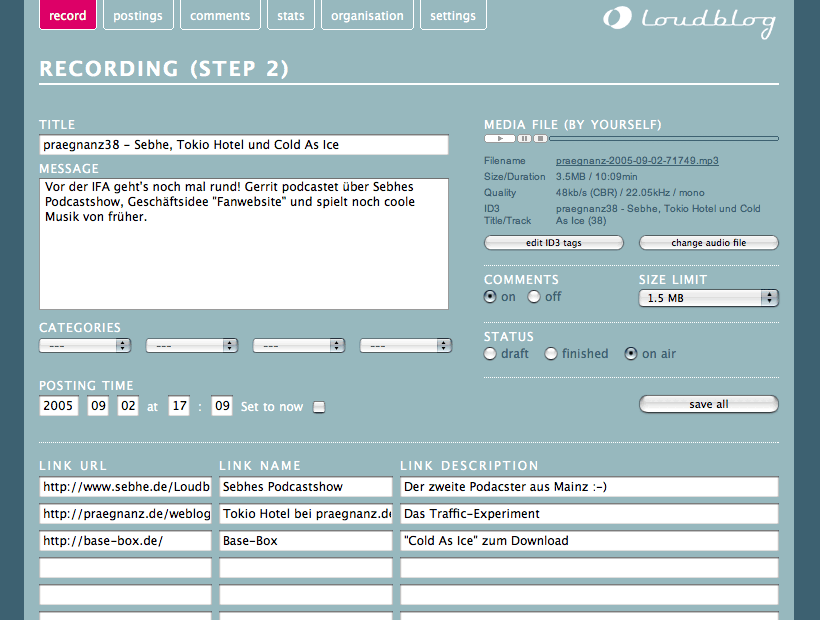
Task: Switch to the postings tab
Action: point(138,15)
